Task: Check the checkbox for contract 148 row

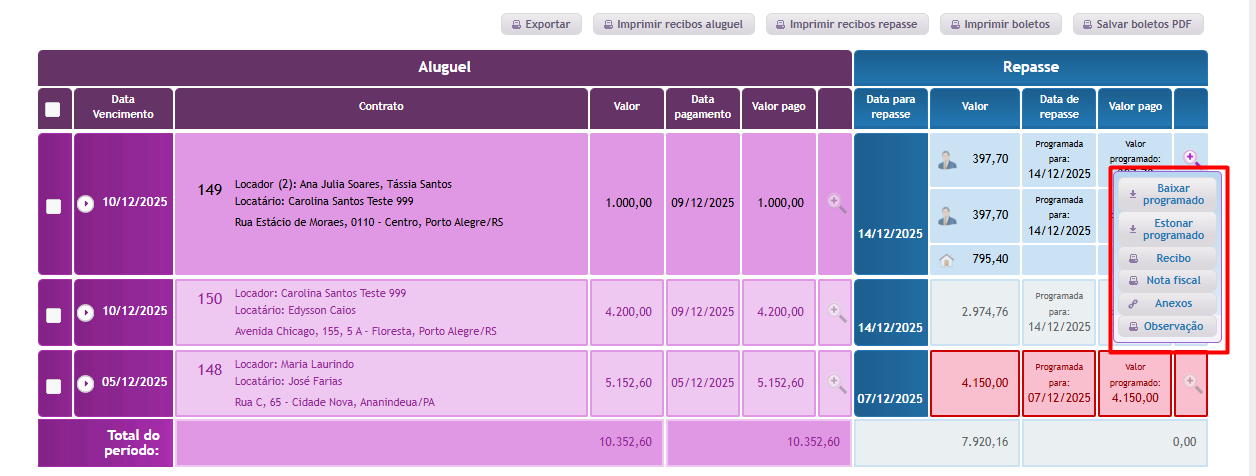Action: 54,386
